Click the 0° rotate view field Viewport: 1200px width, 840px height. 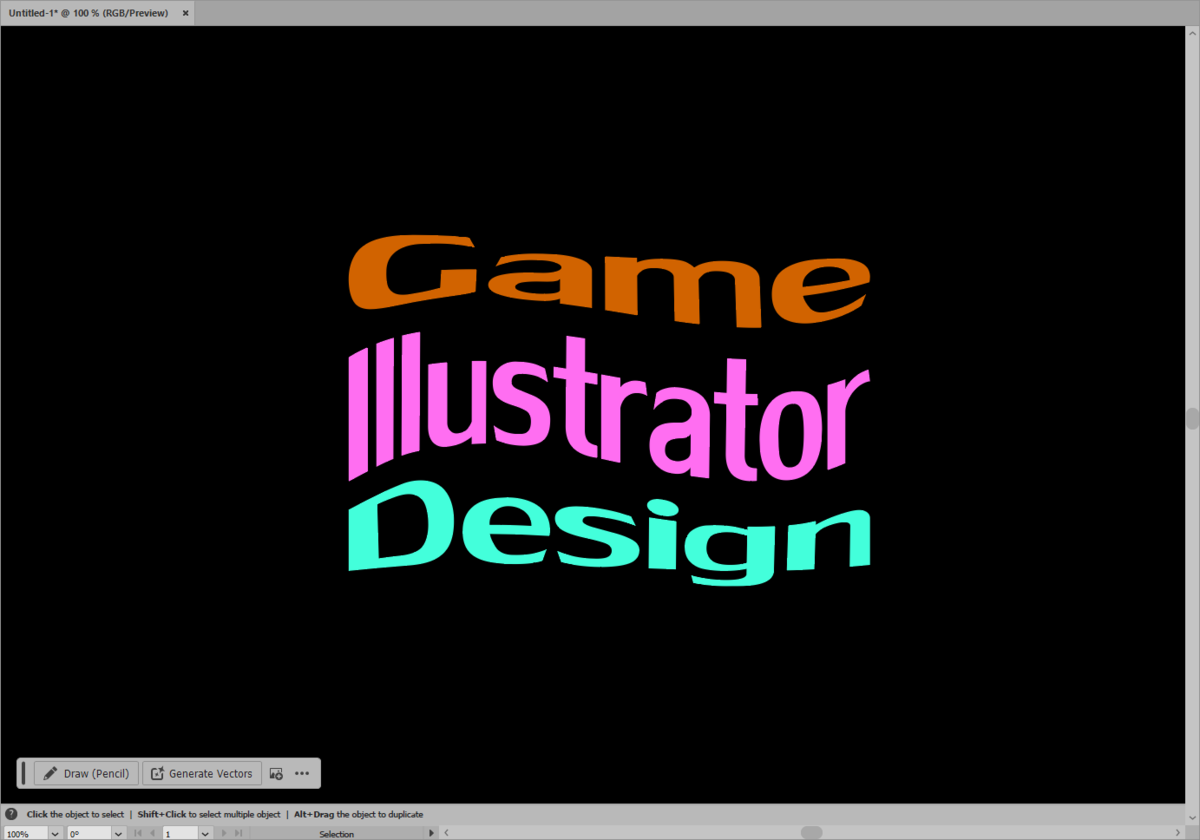click(x=88, y=833)
